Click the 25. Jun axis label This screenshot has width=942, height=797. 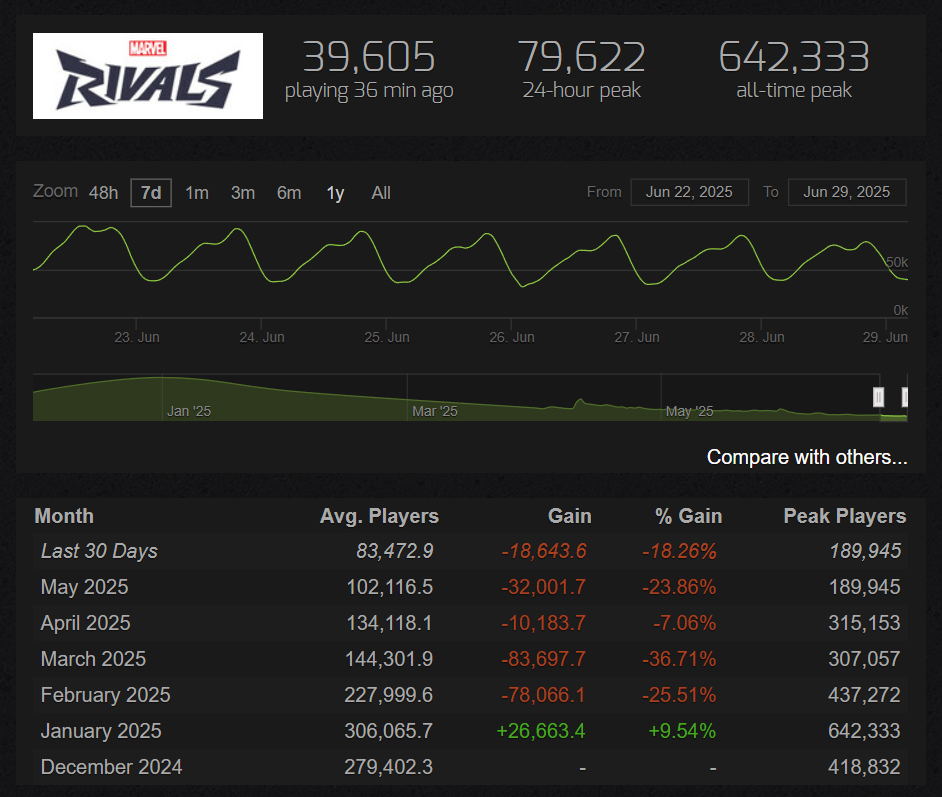point(387,337)
